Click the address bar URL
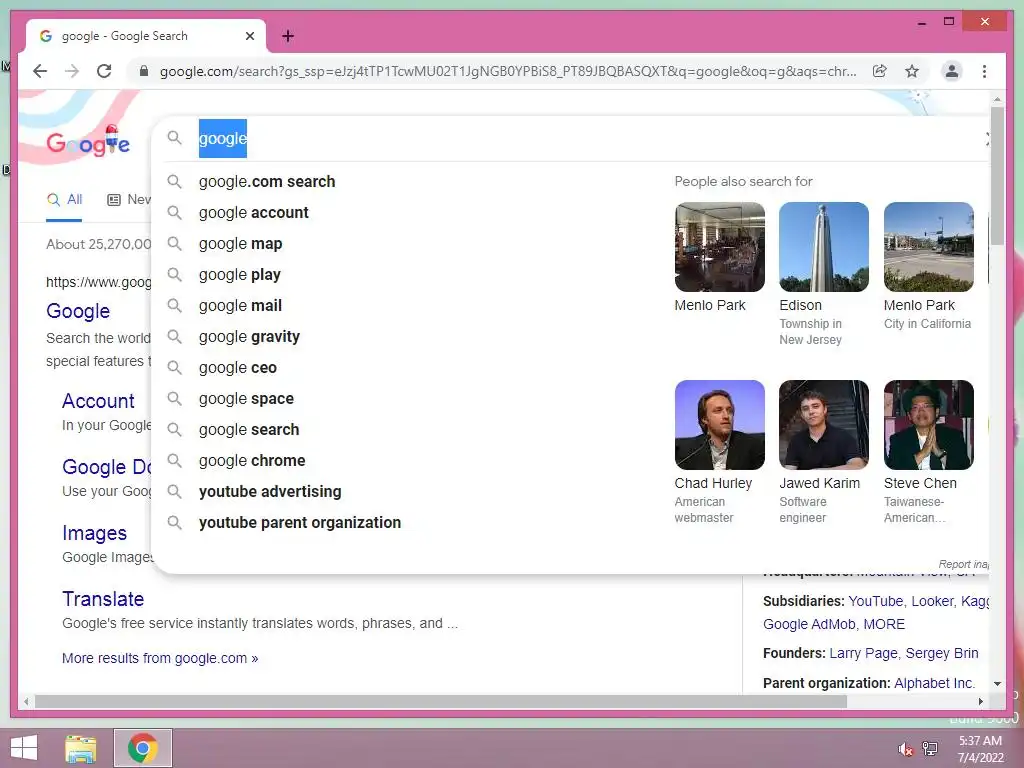This screenshot has width=1024, height=768. (508, 71)
